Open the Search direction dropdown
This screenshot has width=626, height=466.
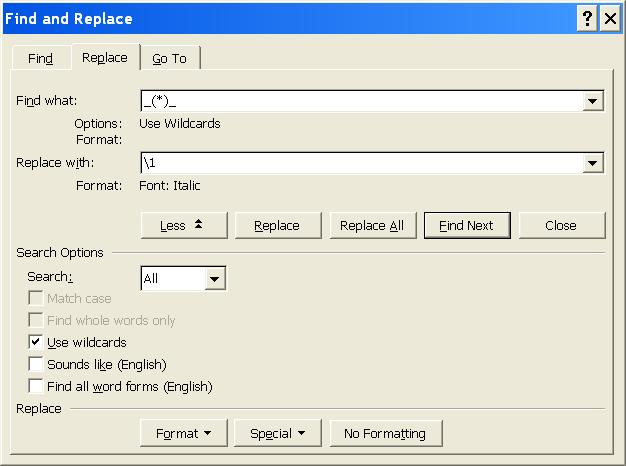pos(215,279)
